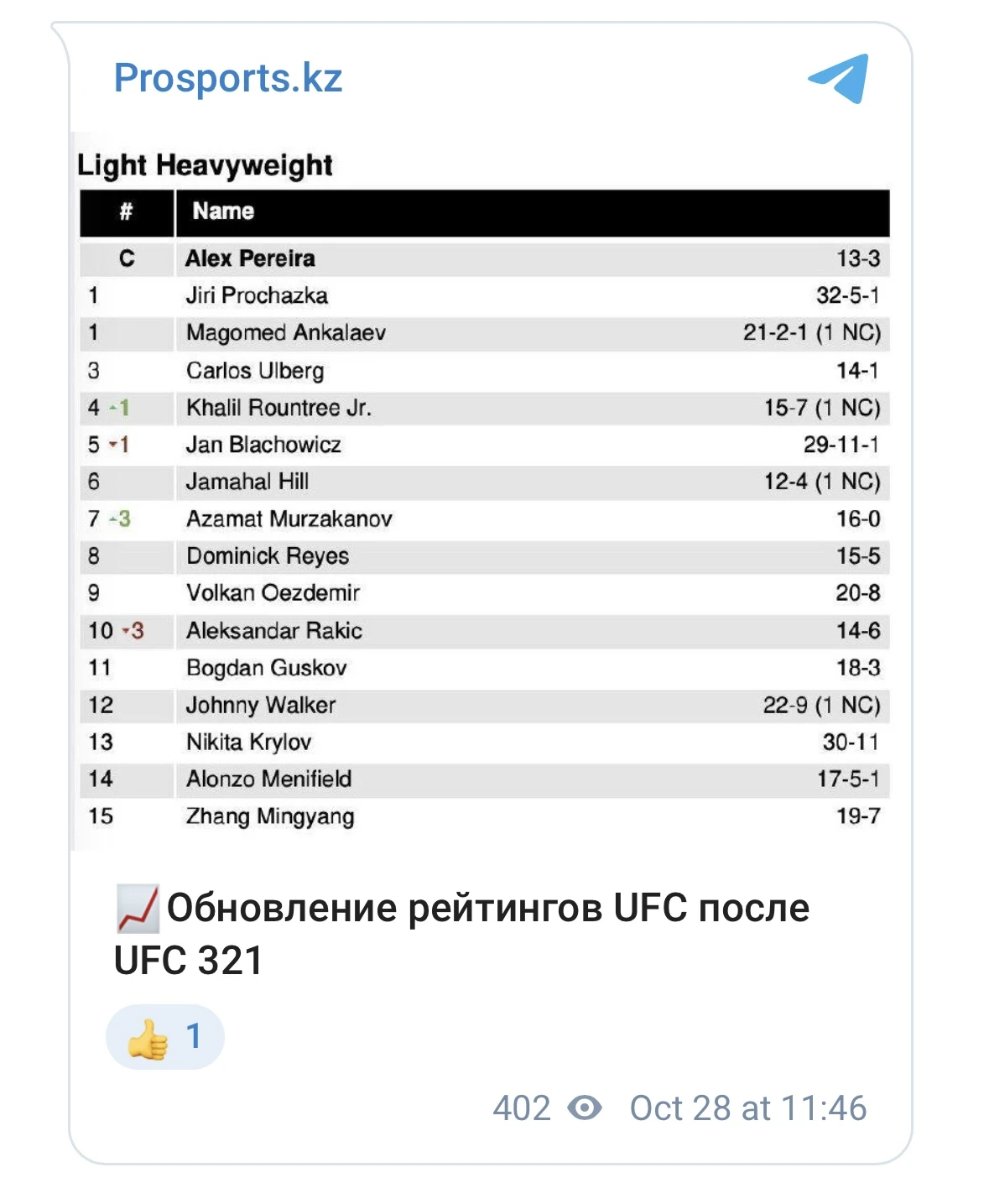Click the Alex Pereira champion row
Screen dimensions: 989x1204
tap(484, 258)
